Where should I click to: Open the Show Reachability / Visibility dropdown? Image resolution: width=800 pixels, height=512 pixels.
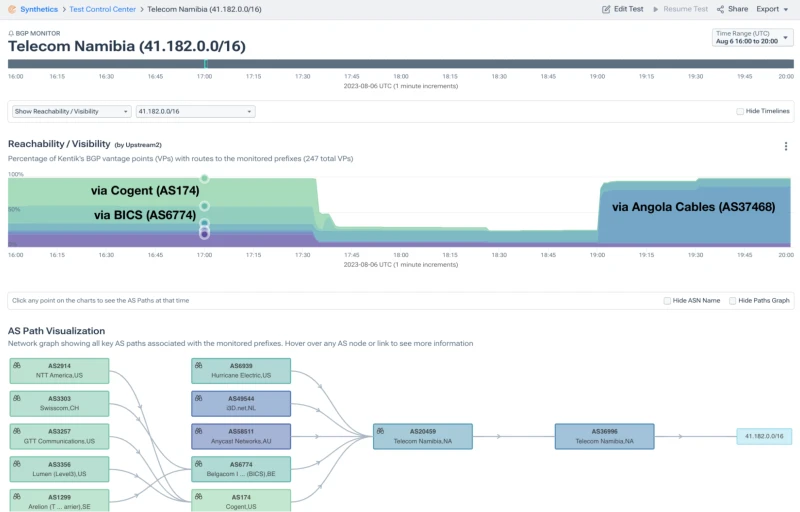click(71, 112)
